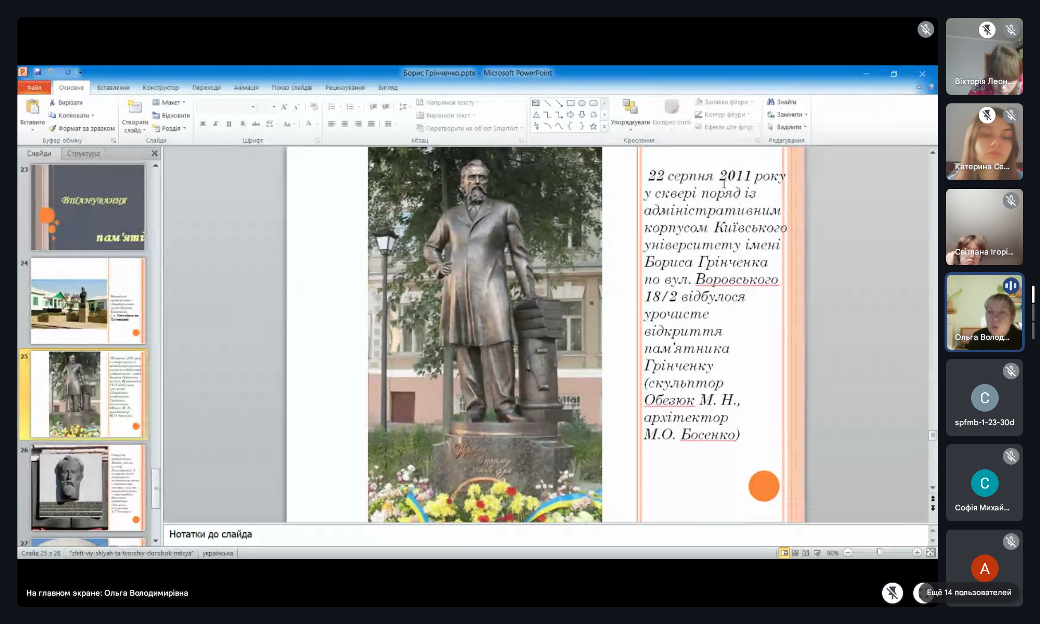Toggle bold text formatting
Viewport: 1040px width, 624px height.
coord(203,124)
